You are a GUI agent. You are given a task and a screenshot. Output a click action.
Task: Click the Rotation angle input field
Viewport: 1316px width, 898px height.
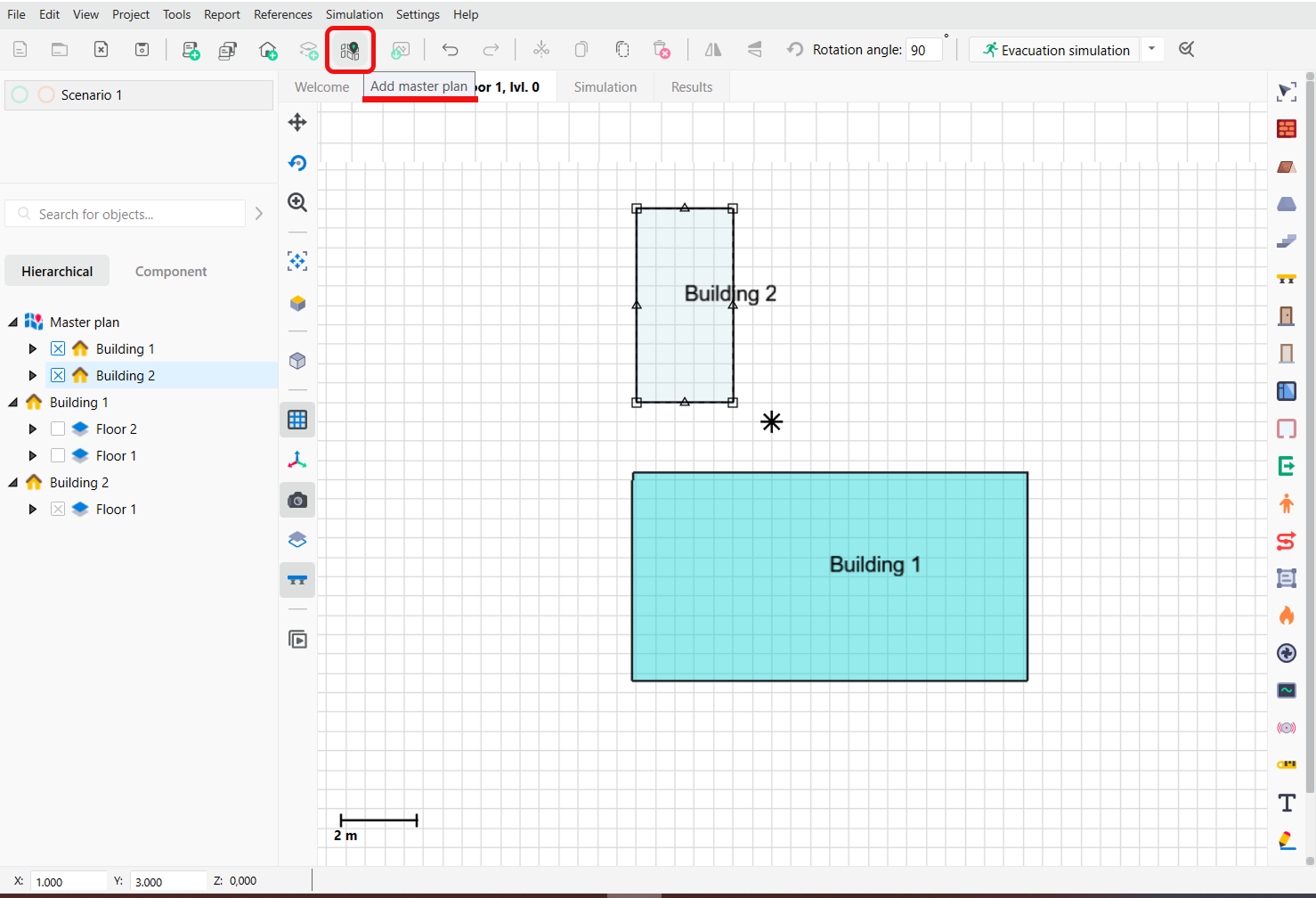pos(923,50)
